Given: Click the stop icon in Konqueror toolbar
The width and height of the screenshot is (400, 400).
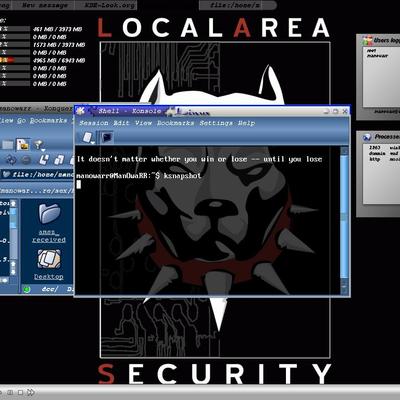Looking at the screenshot, I should 26,160.
